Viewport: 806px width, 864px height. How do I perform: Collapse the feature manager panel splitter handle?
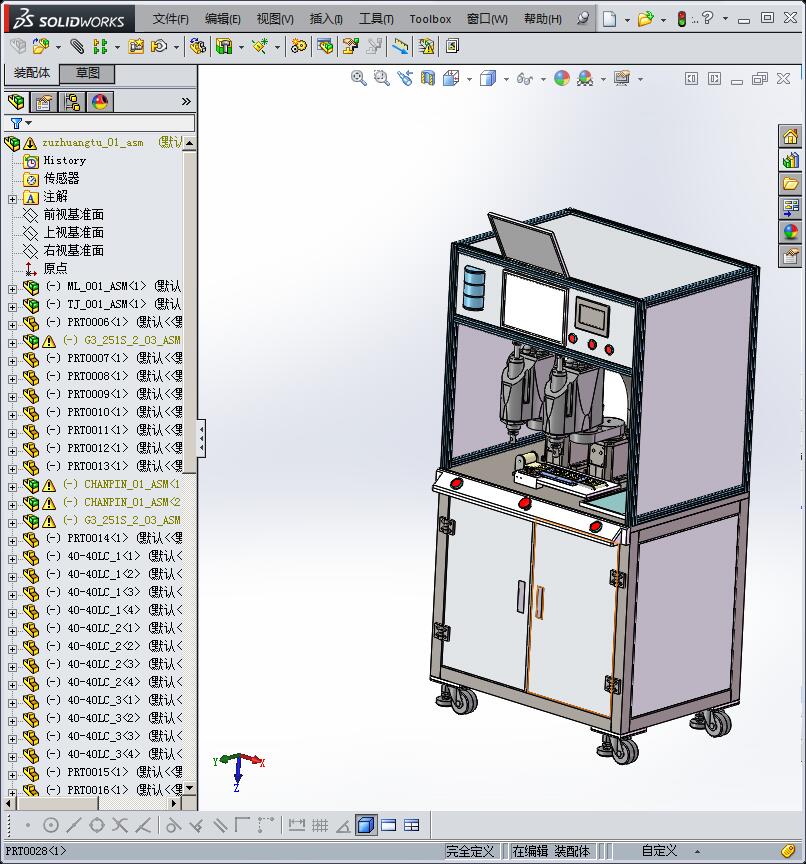202,438
